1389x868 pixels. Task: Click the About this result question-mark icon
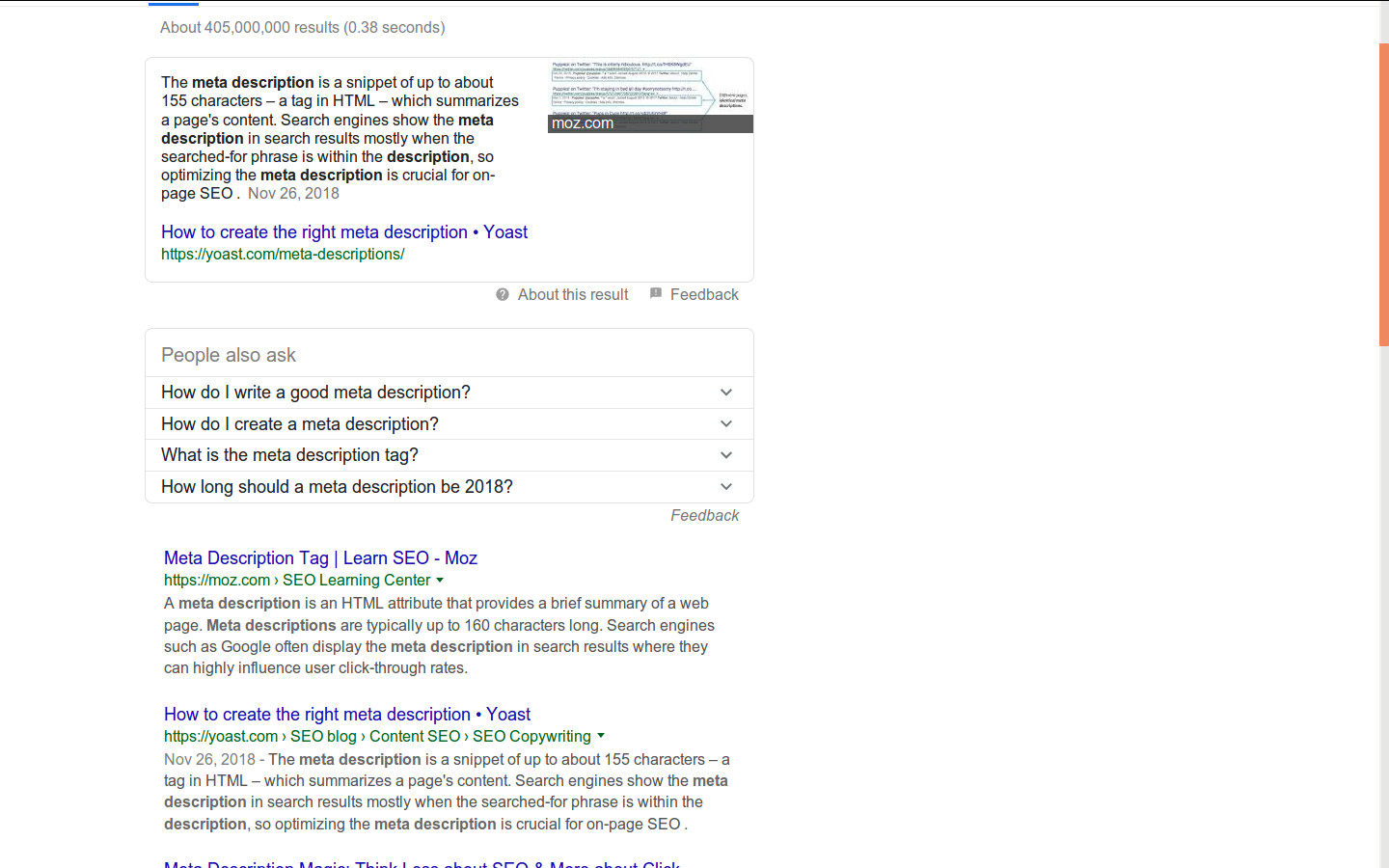pos(503,294)
